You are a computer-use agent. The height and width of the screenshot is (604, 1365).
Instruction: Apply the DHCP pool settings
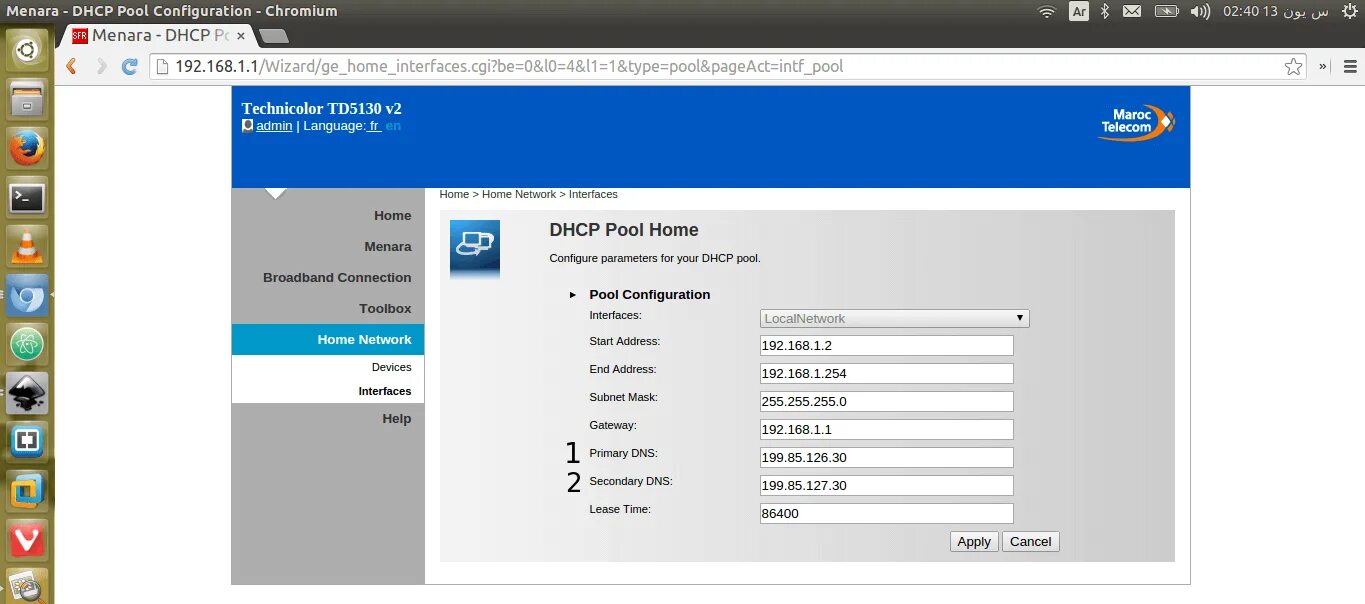coord(974,541)
